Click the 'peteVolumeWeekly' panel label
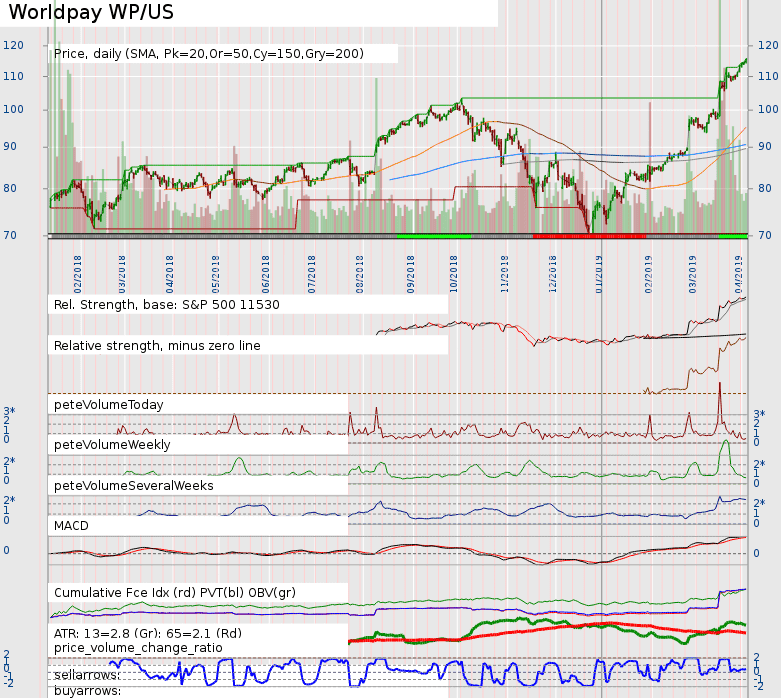The width and height of the screenshot is (781, 698). coord(112,444)
